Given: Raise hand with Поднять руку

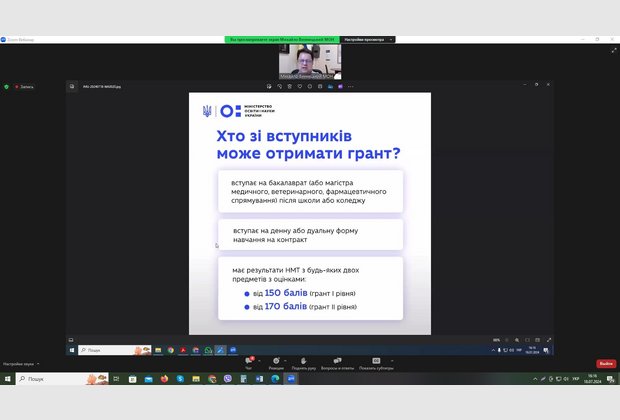Looking at the screenshot, I should [306, 364].
